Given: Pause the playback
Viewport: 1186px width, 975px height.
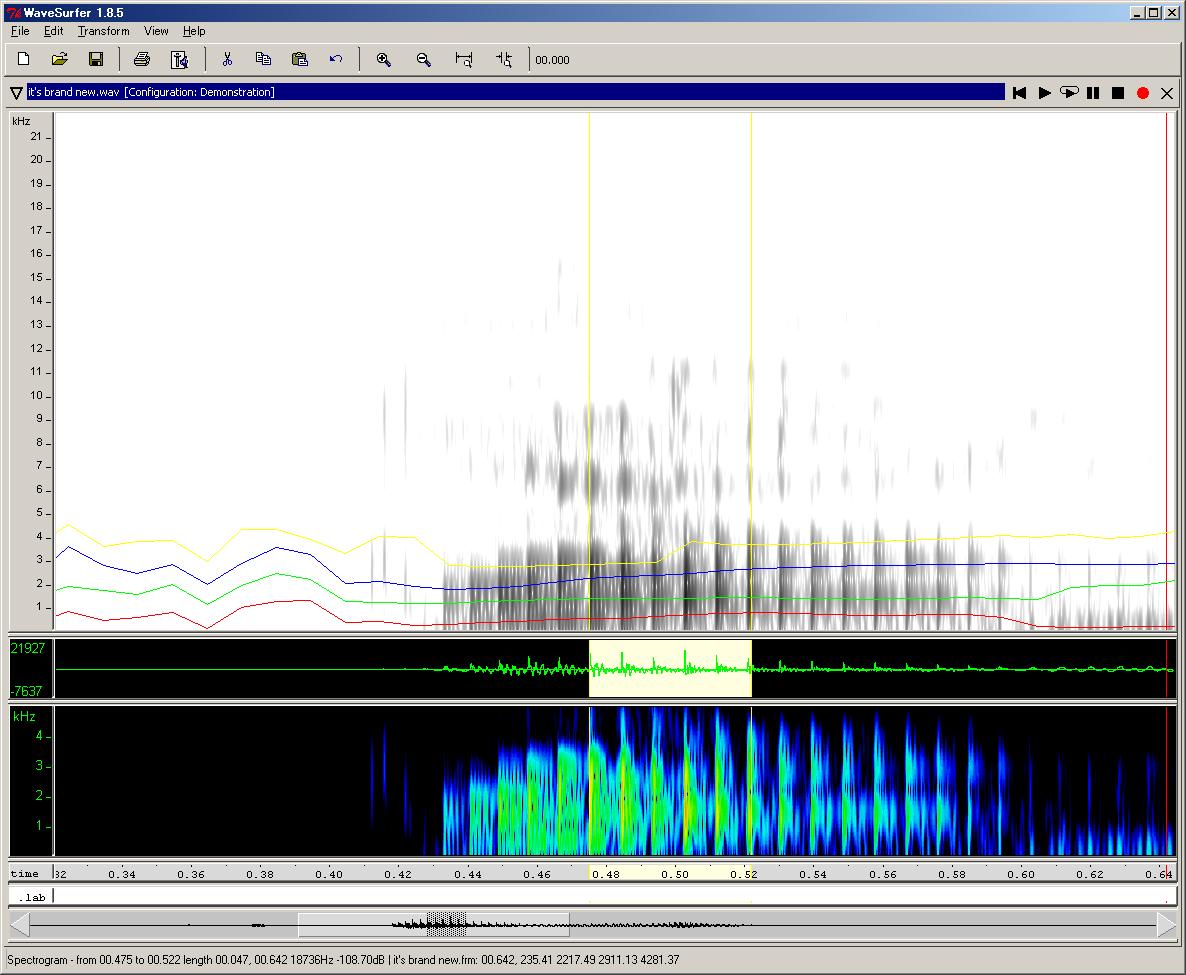Looking at the screenshot, I should pos(1093,93).
